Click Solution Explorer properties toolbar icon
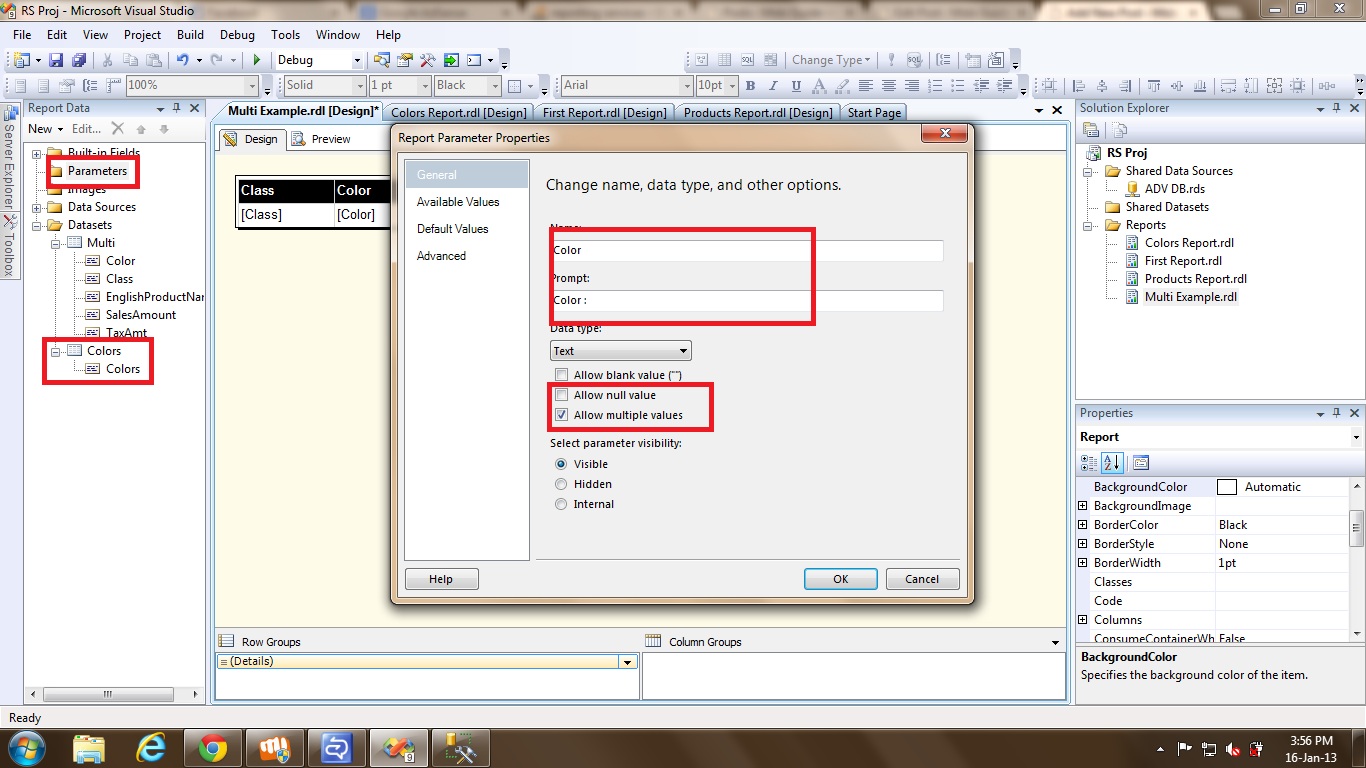1366x768 pixels. pos(1091,130)
